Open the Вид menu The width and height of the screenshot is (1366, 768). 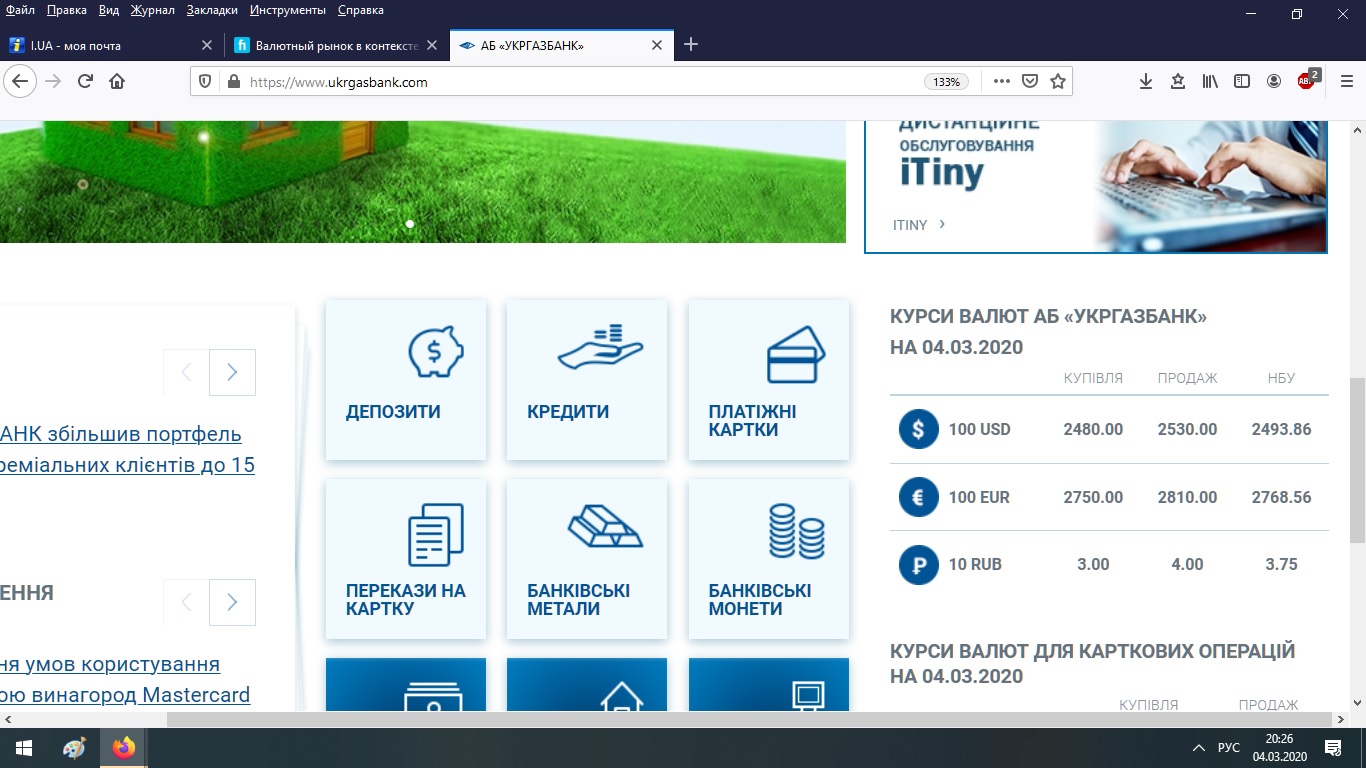click(x=110, y=10)
